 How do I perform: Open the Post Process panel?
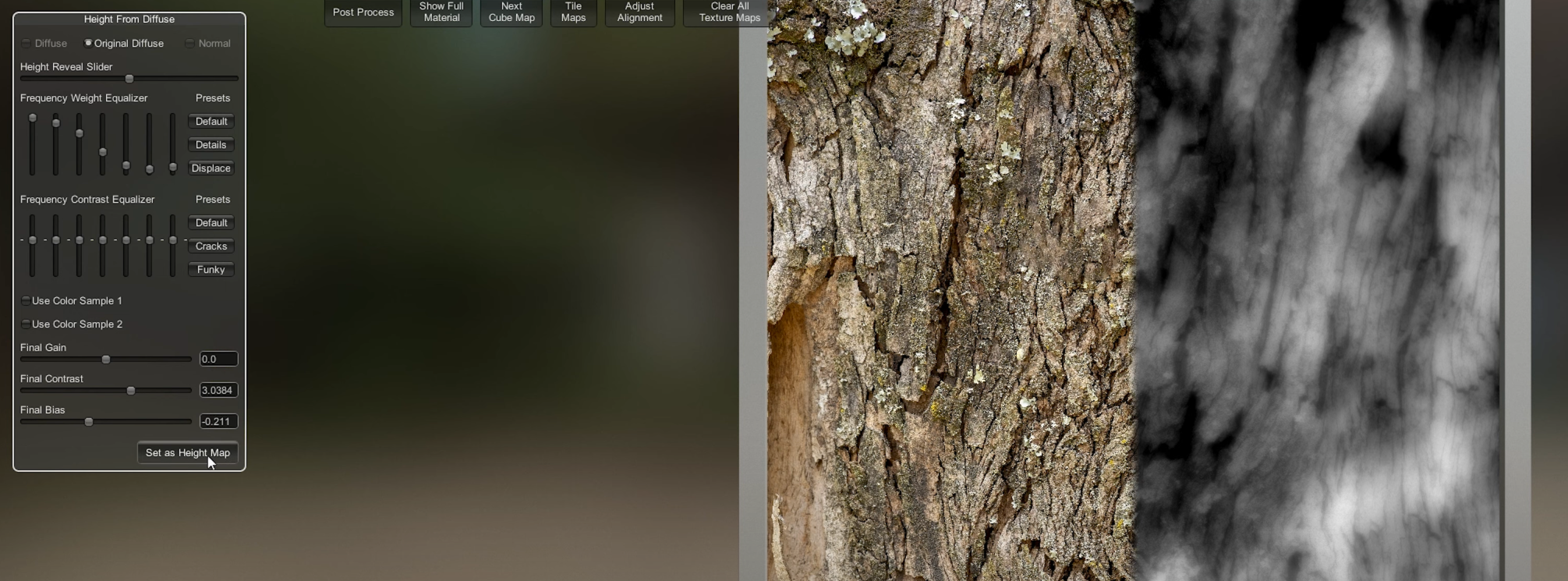(363, 12)
